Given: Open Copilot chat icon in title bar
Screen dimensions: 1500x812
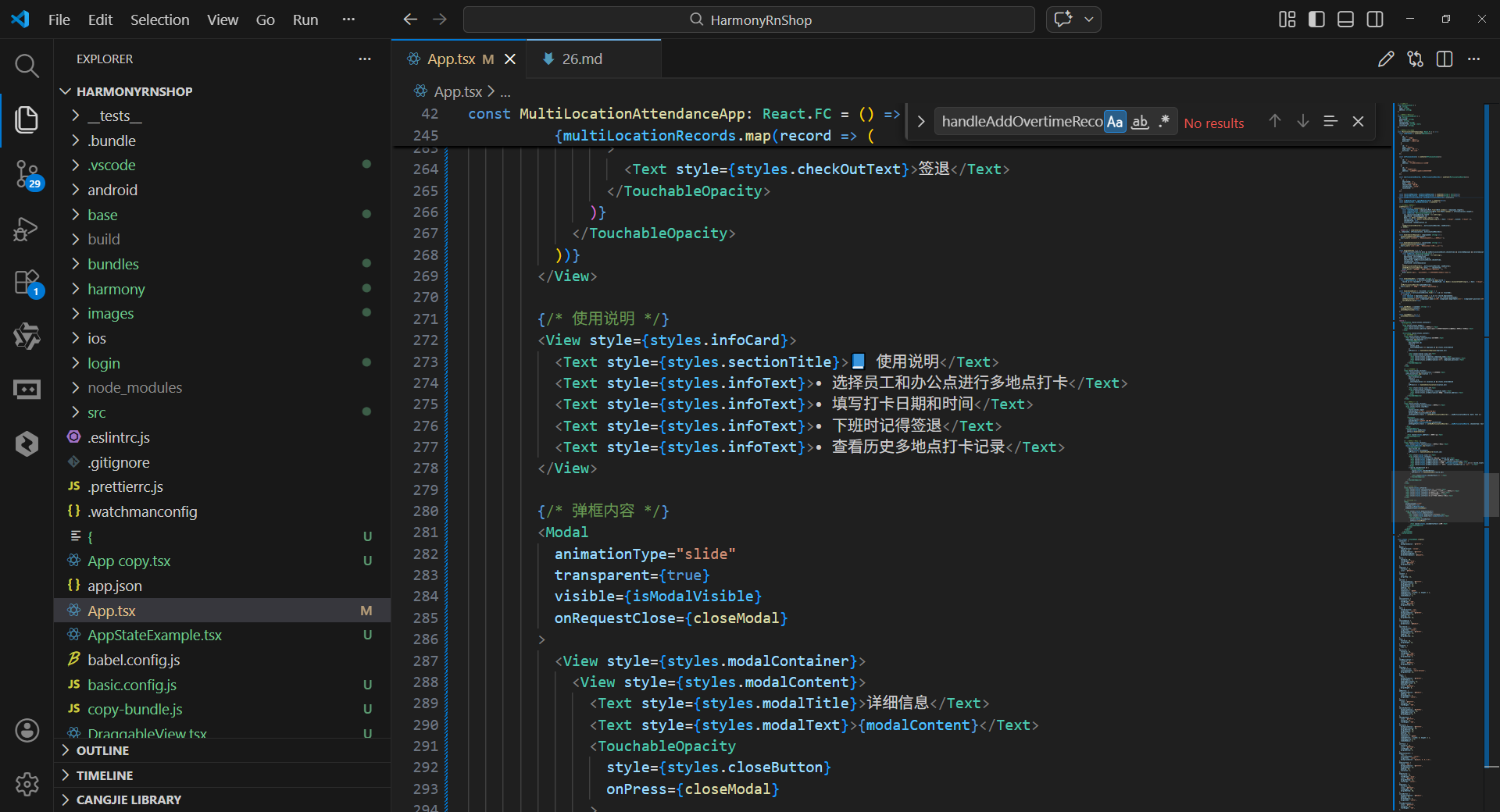Looking at the screenshot, I should (x=1063, y=20).
